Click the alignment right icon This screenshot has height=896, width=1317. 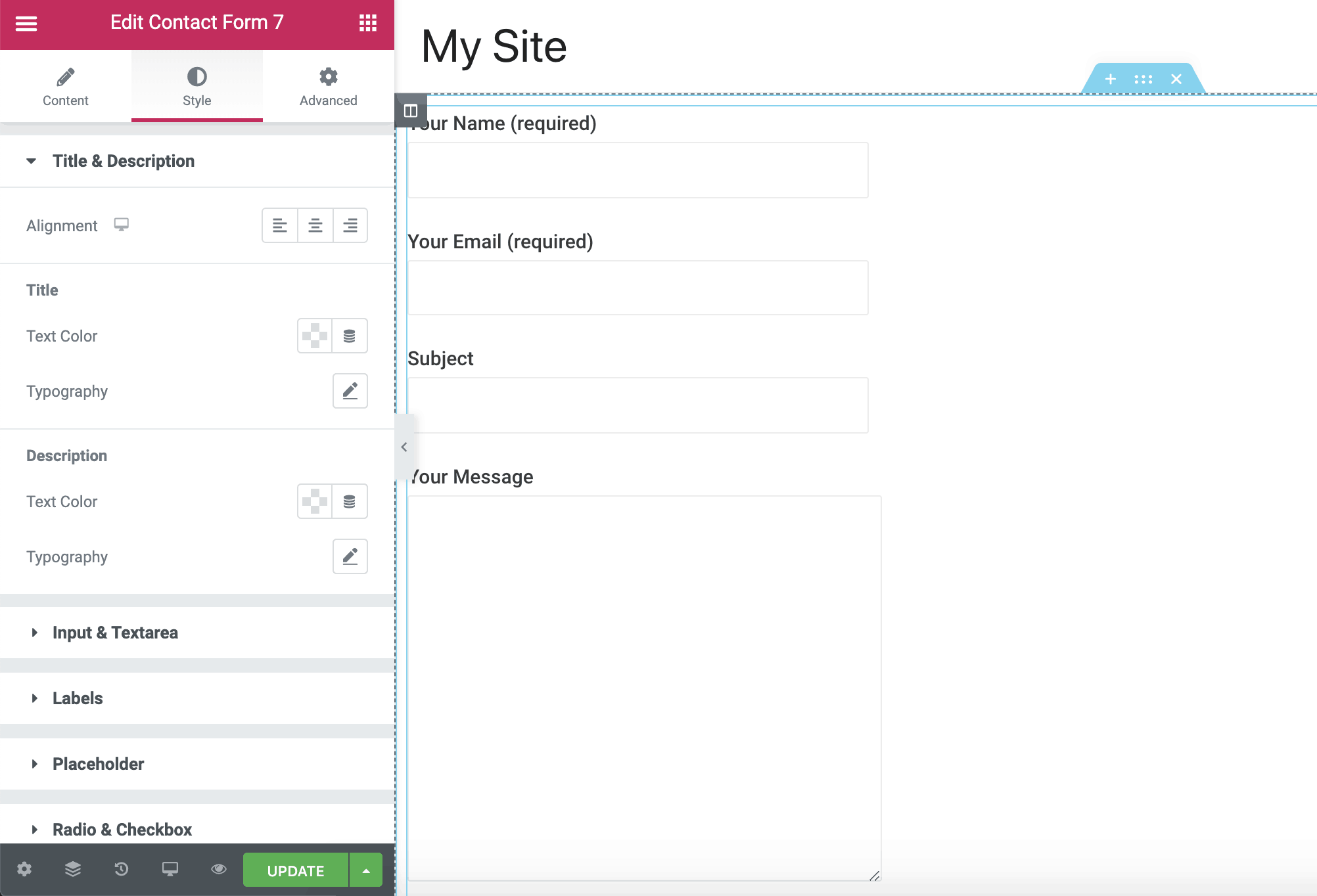[x=351, y=225]
